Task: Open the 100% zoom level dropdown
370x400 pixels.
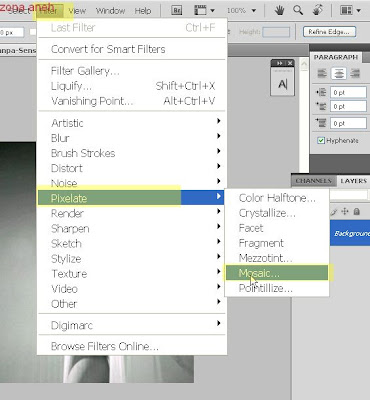Action: click(x=254, y=11)
